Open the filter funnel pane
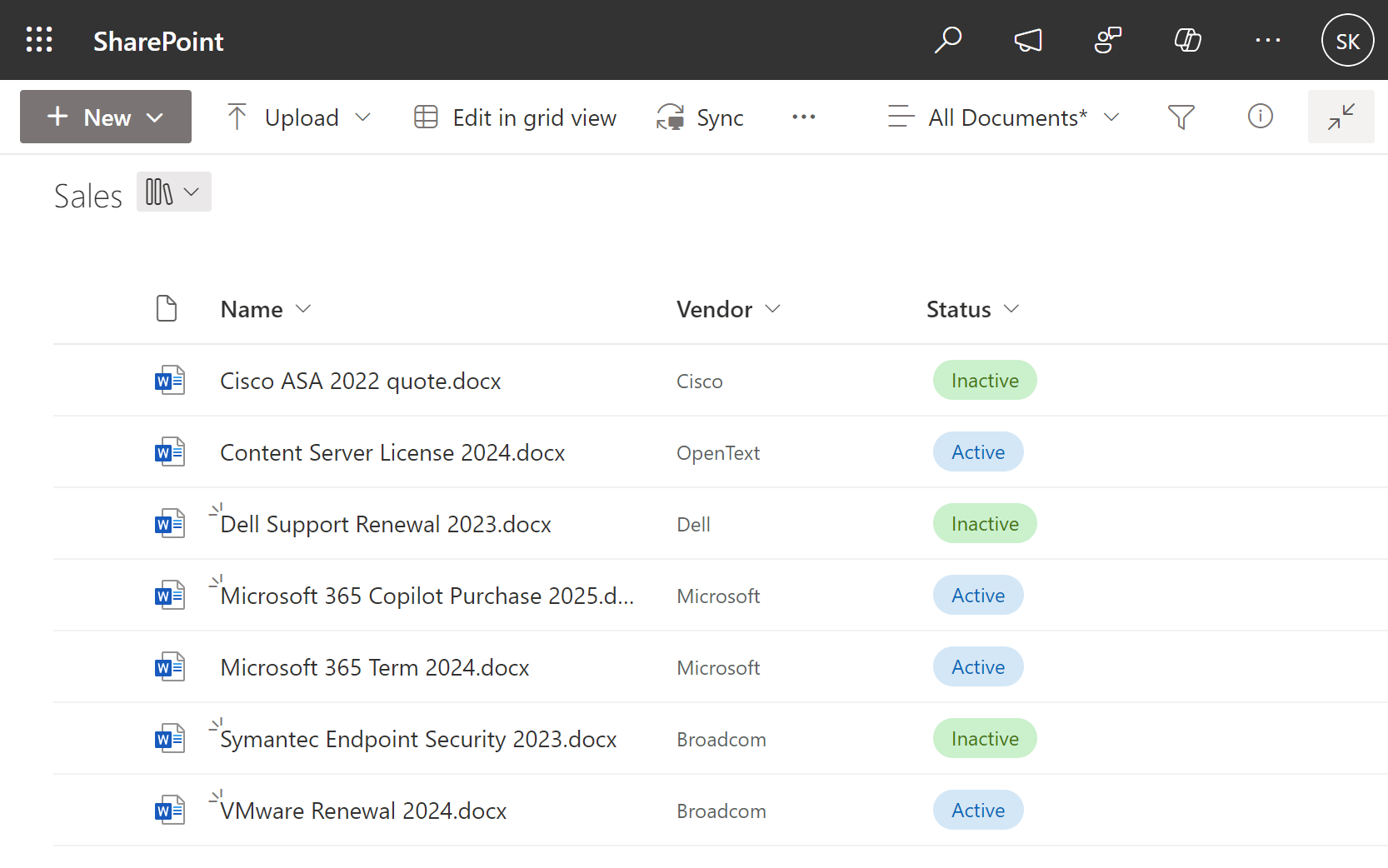Image resolution: width=1388 pixels, height=868 pixels. click(1181, 117)
